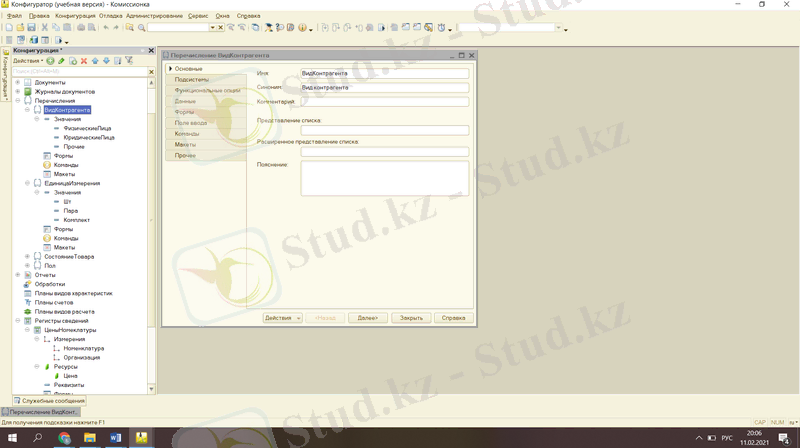The image size is (800, 448).
Task: Close the Конфигурация panel with its X
Action: 151,51
